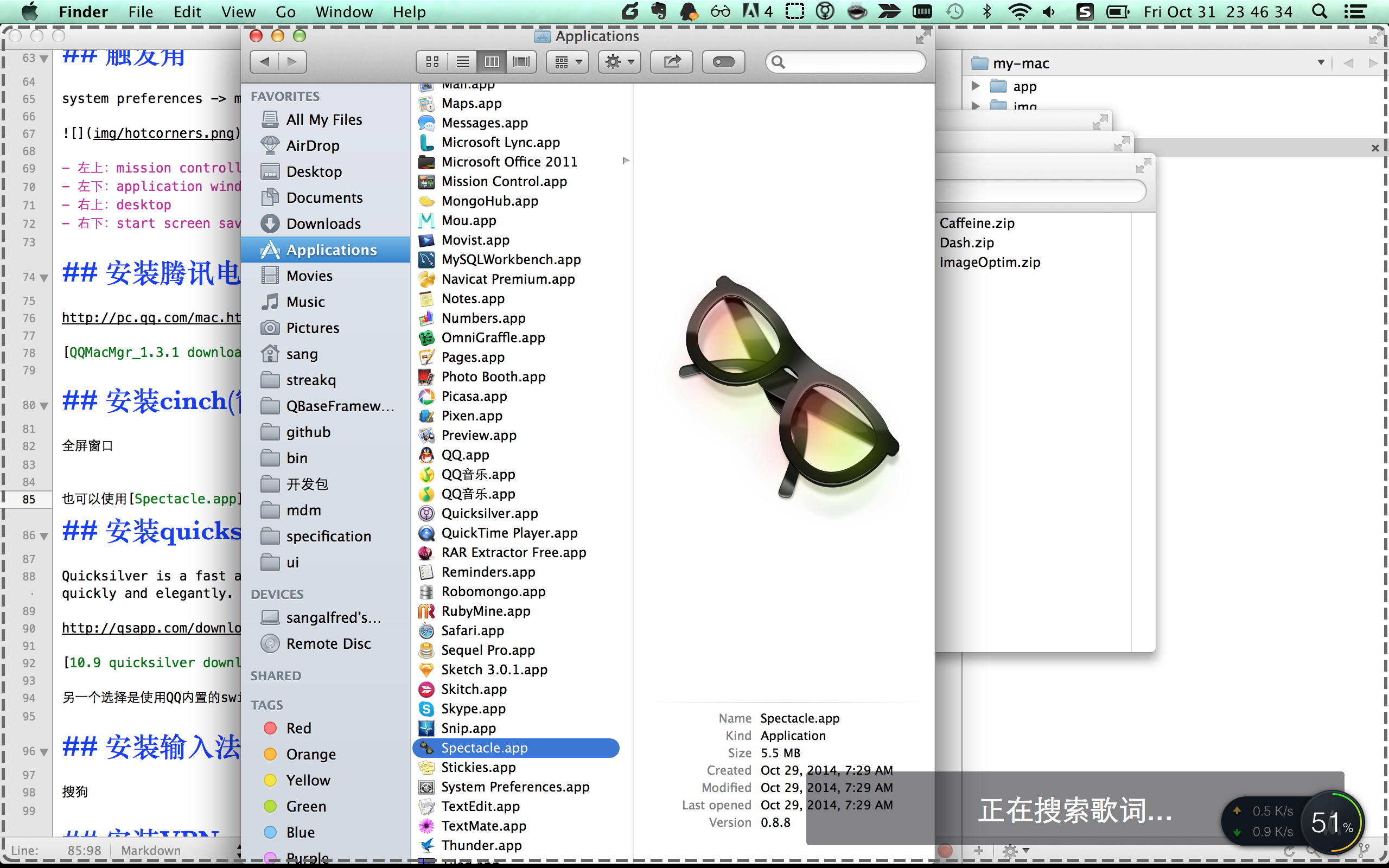Viewport: 1389px width, 868px height.
Task: Open Spotlight search in menu bar
Action: click(1319, 11)
